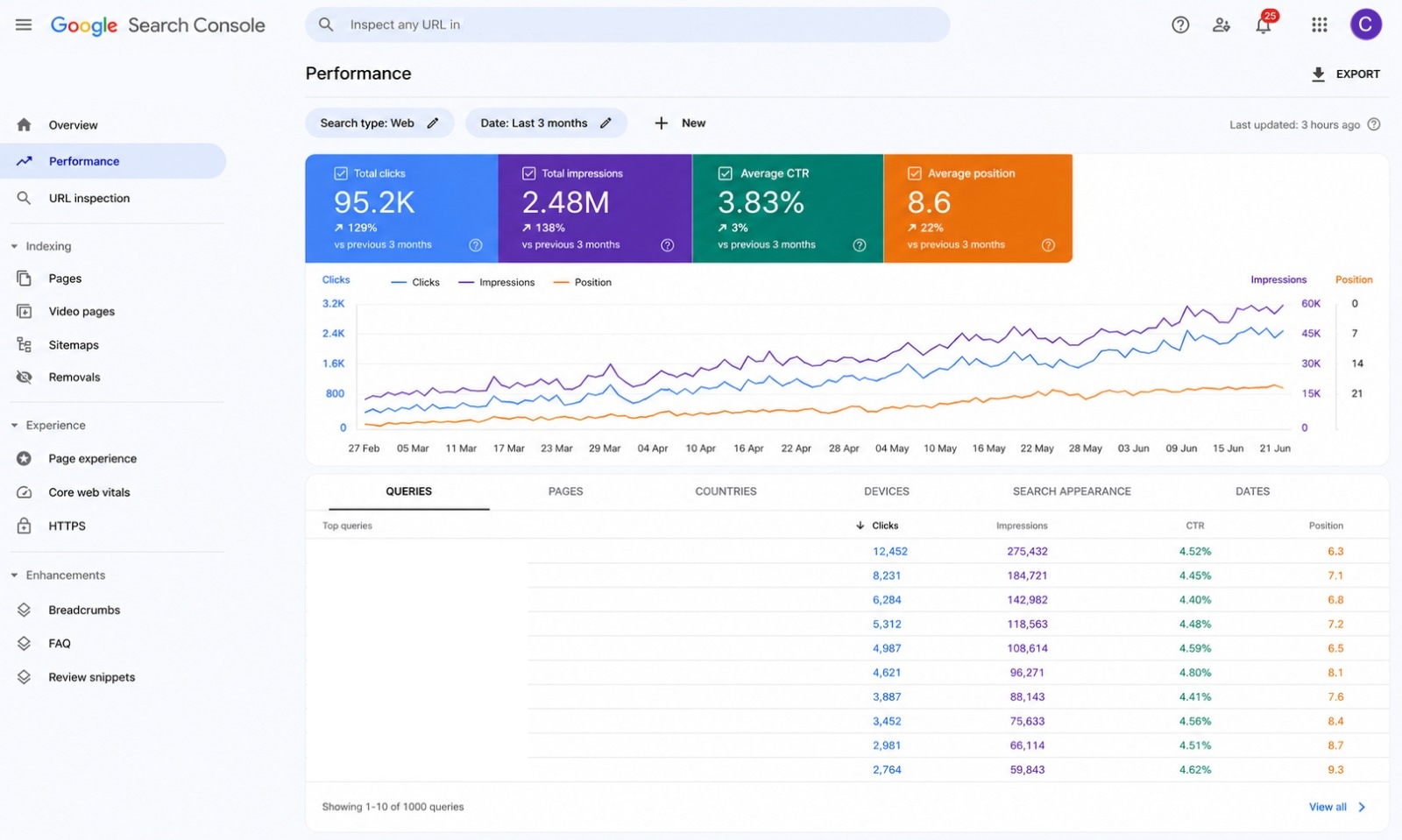Toggle the Average position checkbox
The image size is (1402, 840).
coord(914,173)
